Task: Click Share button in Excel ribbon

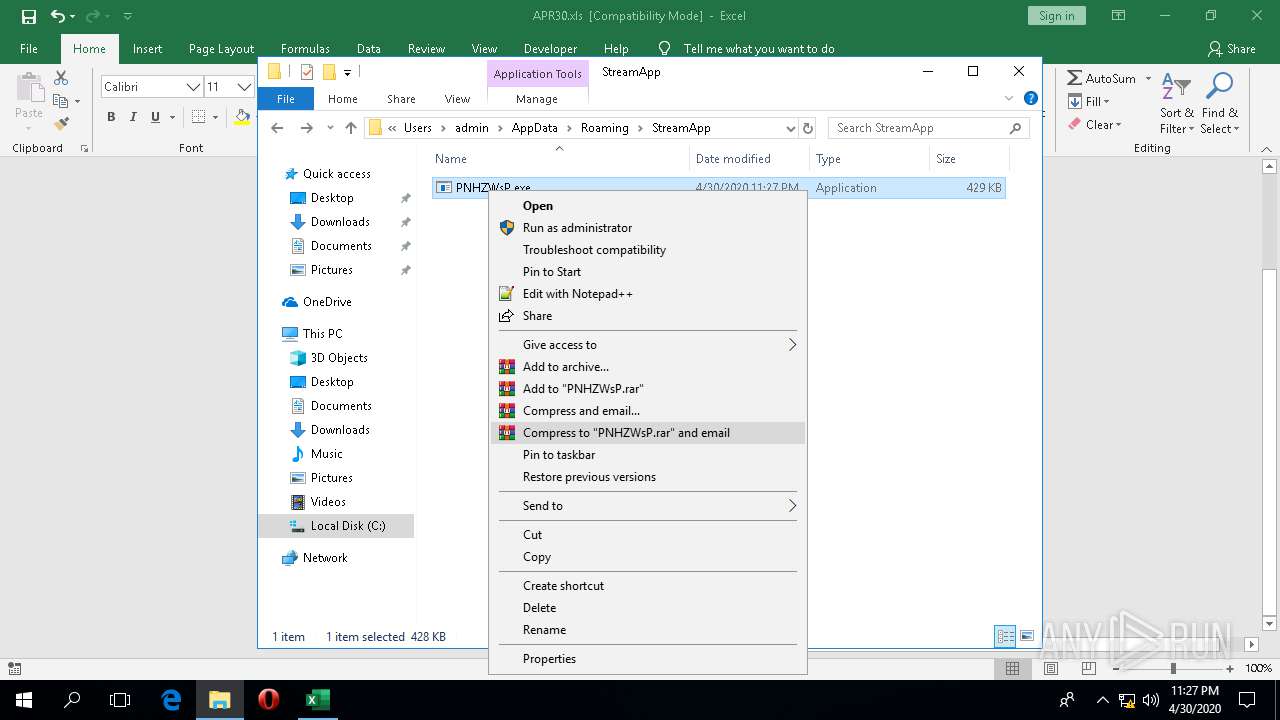Action: pyautogui.click(x=1231, y=48)
